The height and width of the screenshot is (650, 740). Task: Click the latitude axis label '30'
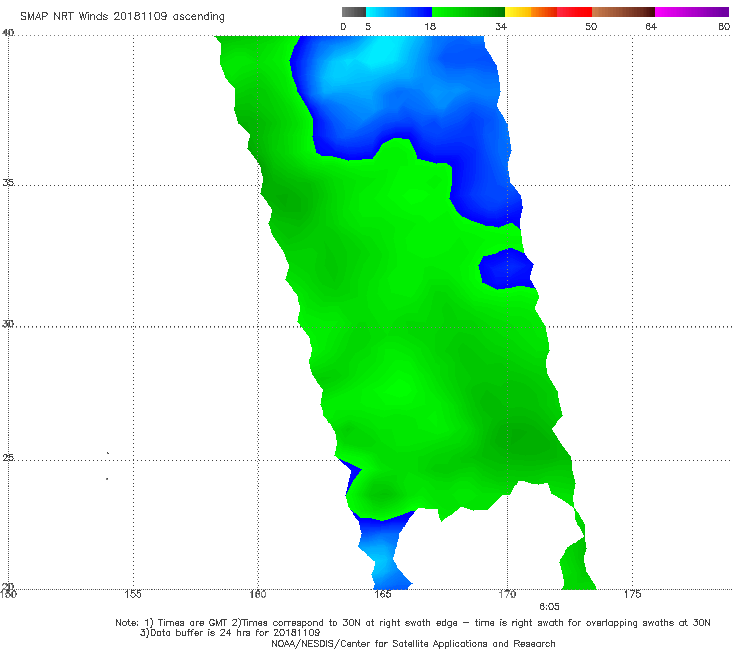8,324
